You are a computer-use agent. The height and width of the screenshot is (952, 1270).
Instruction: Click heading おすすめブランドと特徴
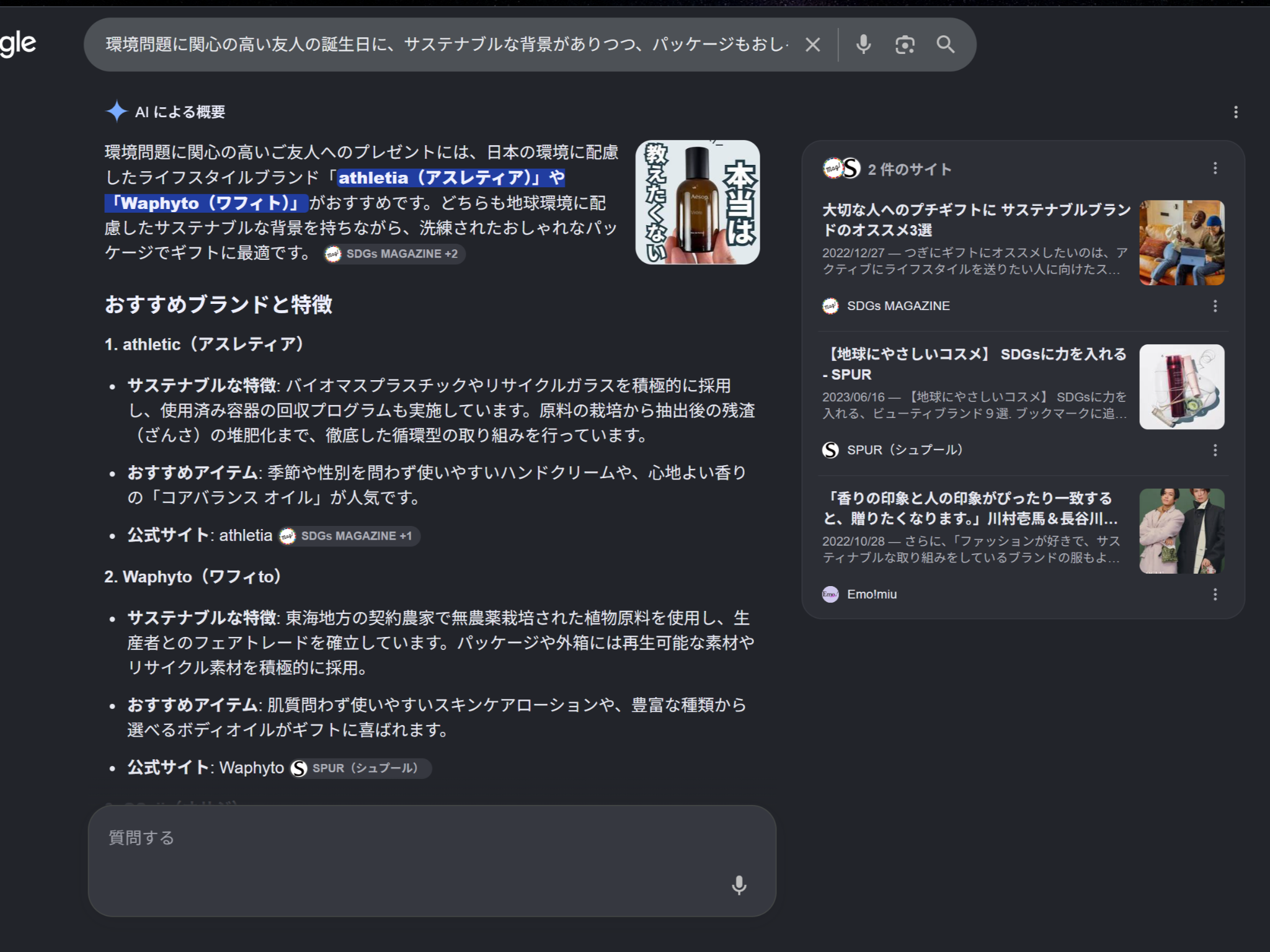(218, 305)
